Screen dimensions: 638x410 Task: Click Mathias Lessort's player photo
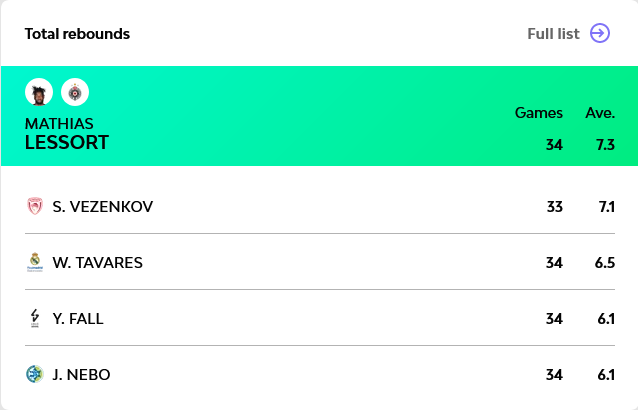click(39, 93)
